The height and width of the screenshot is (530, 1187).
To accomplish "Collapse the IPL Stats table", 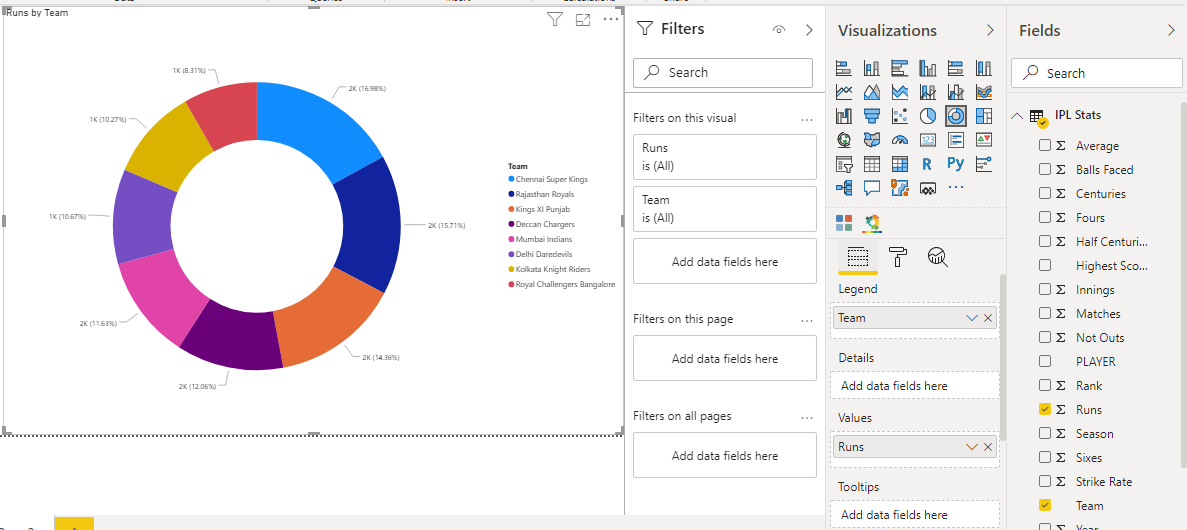I will [x=1017, y=116].
